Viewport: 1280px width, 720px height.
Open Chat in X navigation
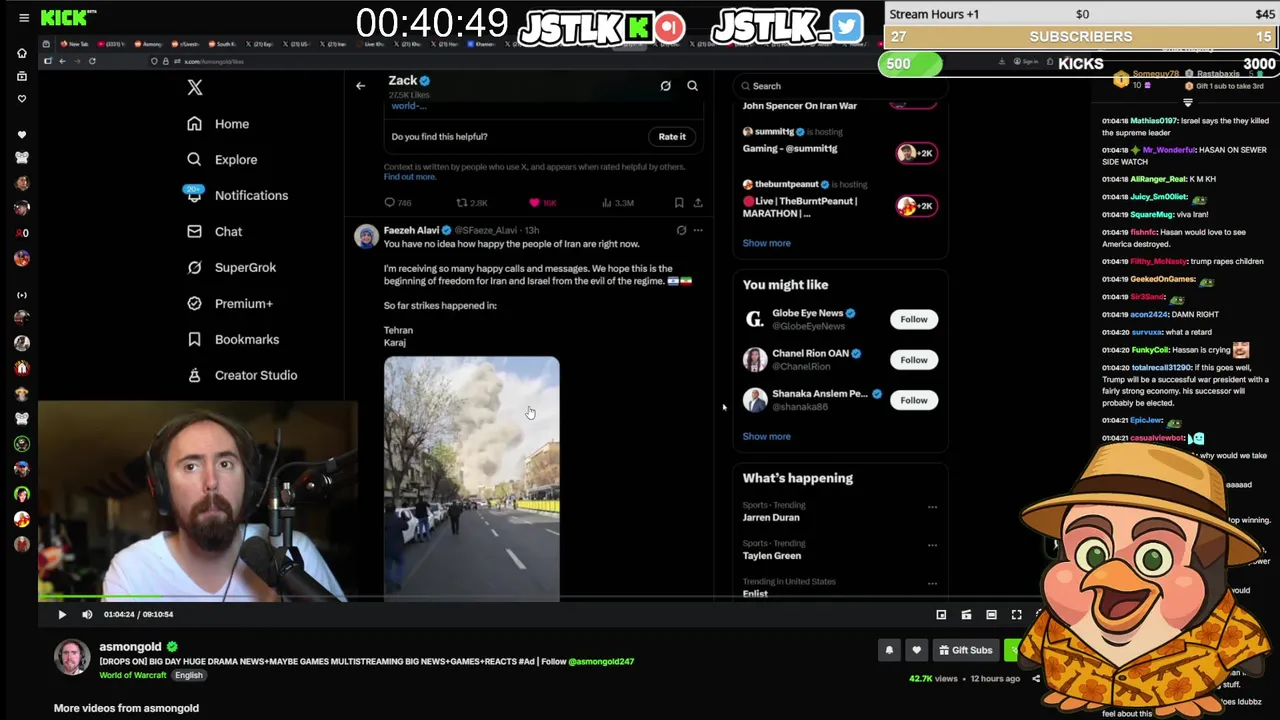214,232
